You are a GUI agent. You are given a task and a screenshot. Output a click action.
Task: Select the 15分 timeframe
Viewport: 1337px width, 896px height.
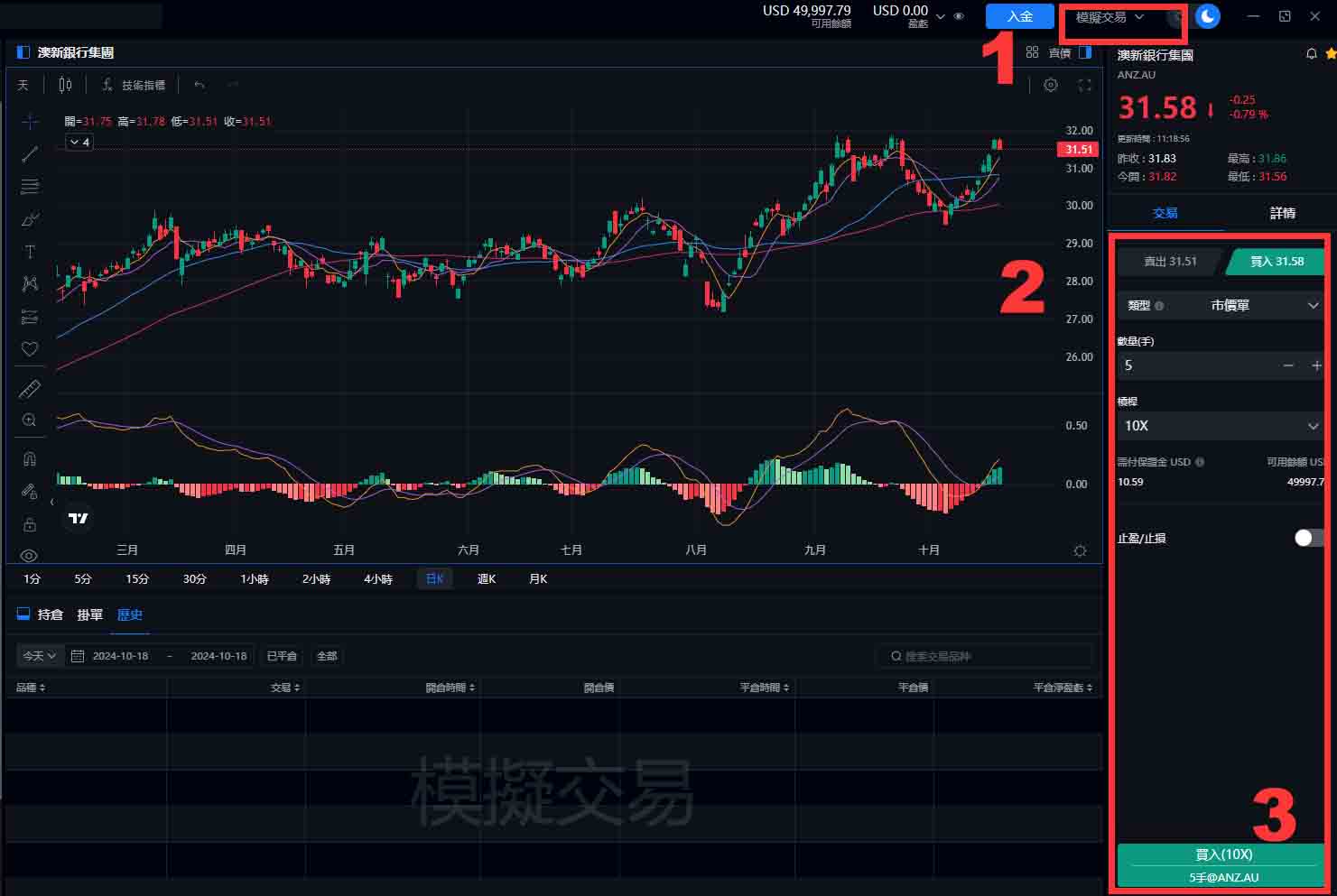click(137, 578)
